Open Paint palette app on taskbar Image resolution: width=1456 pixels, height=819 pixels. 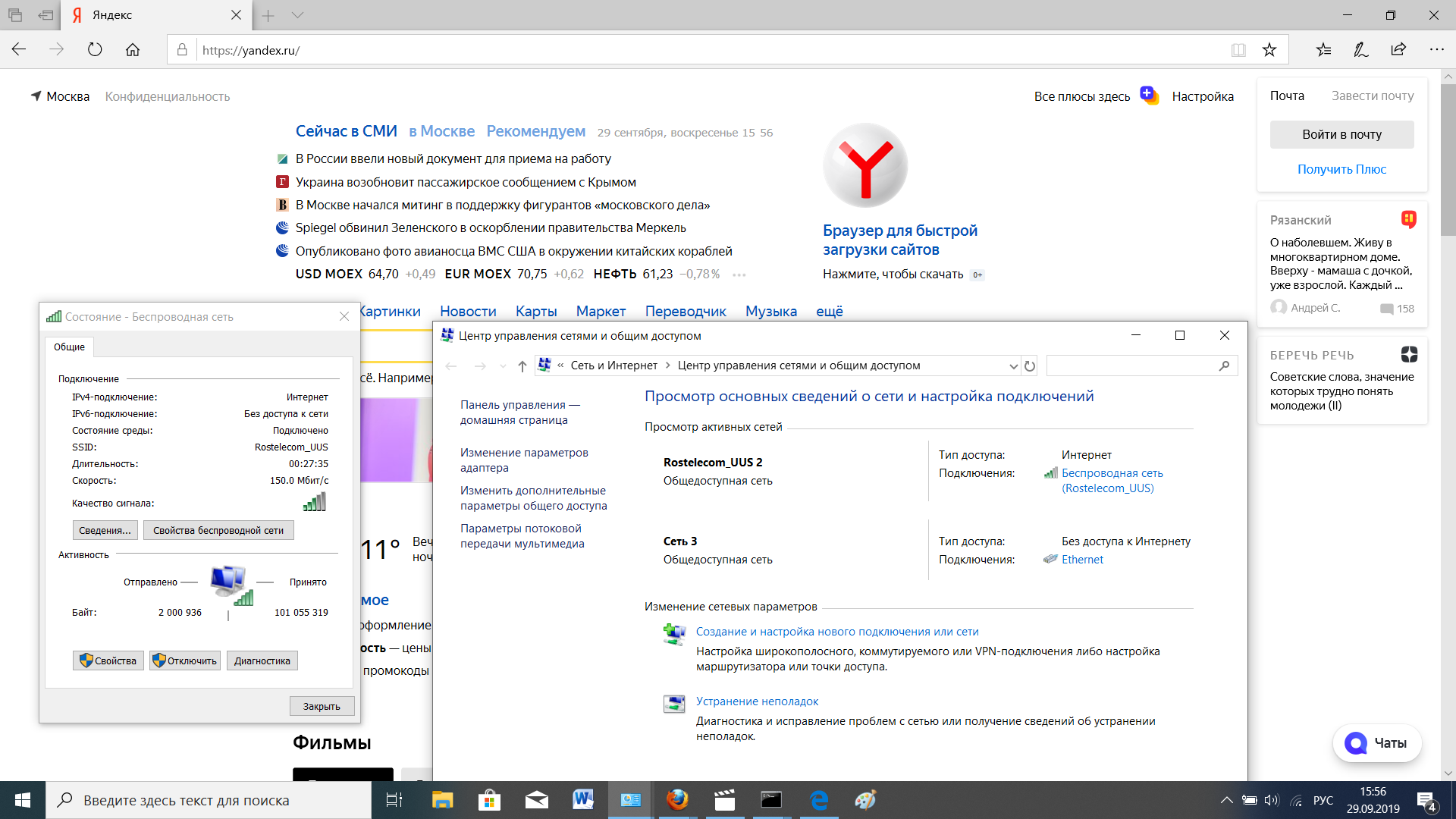[865, 800]
